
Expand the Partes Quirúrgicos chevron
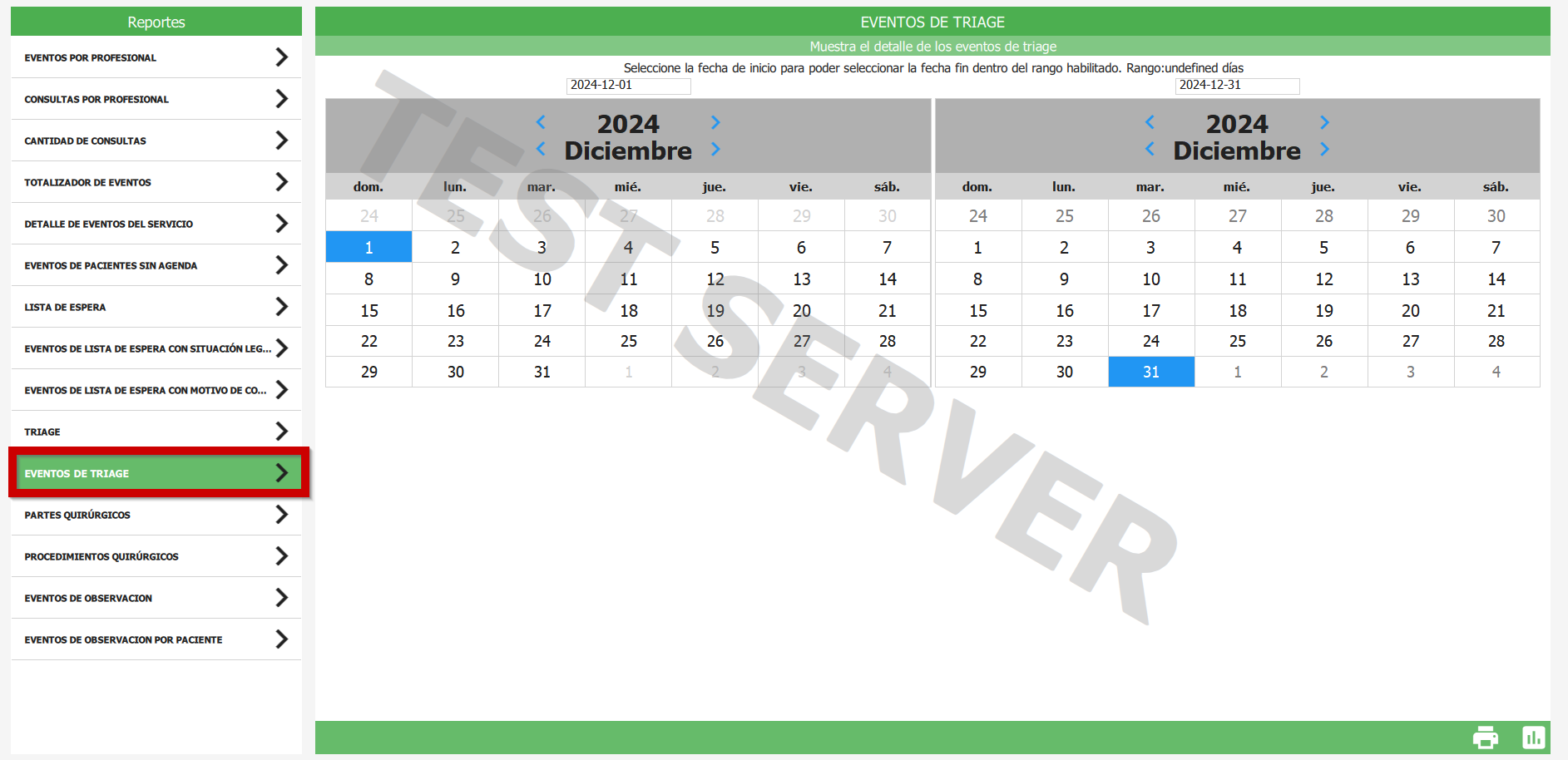pos(282,515)
